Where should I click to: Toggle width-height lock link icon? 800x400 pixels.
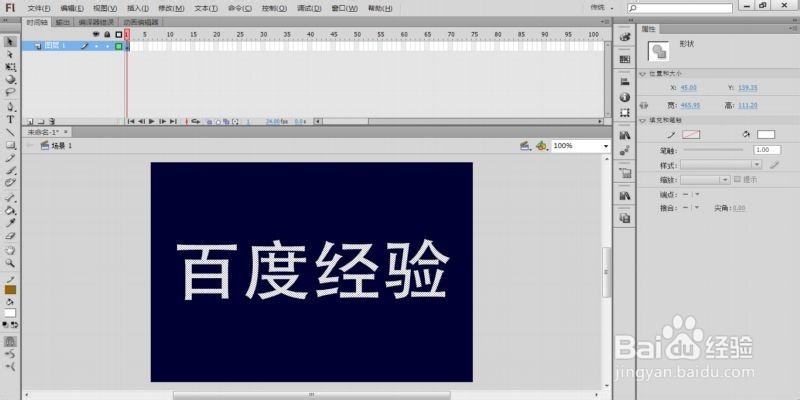[644, 105]
